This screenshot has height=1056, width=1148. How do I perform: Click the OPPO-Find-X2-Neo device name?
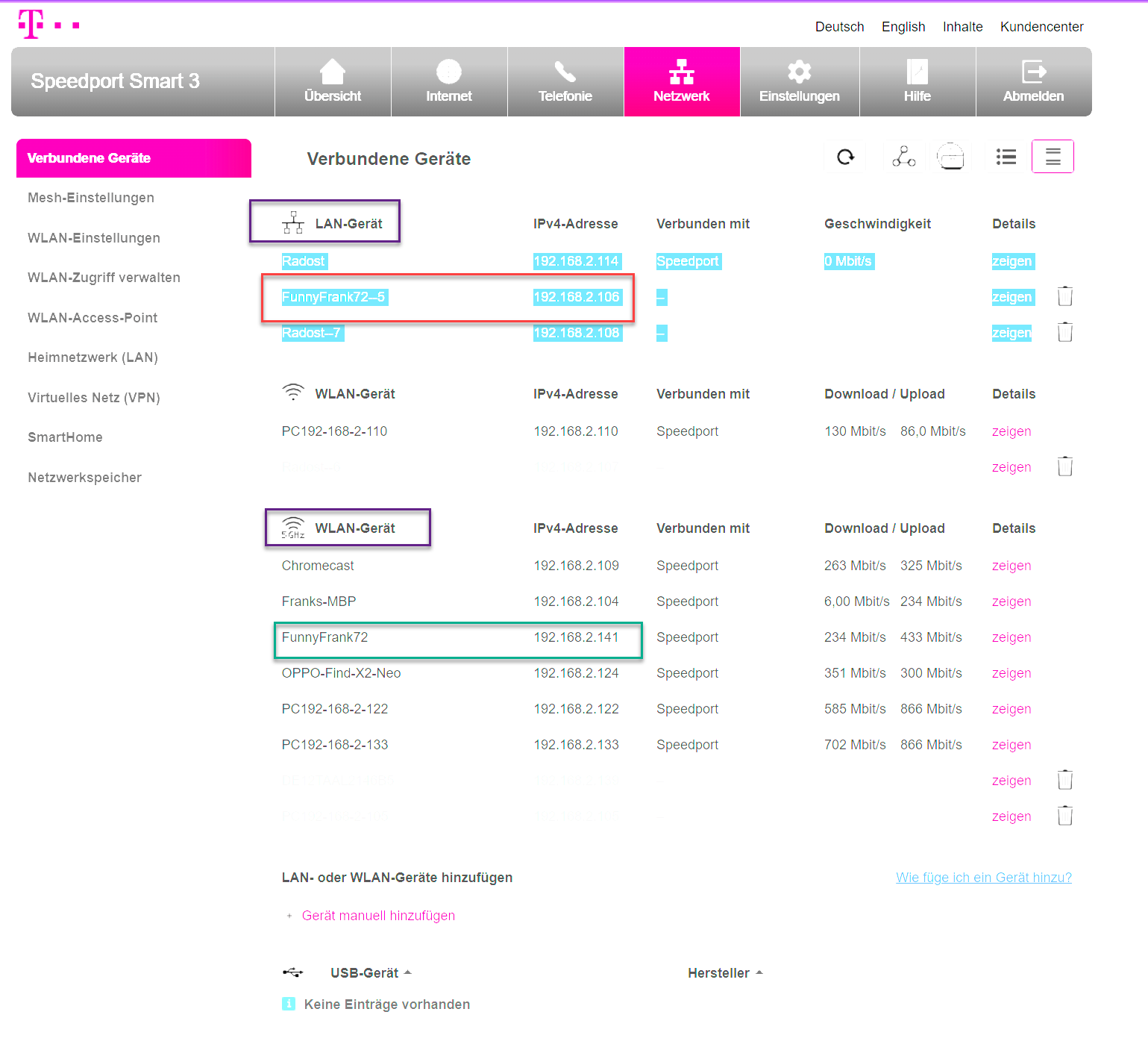point(341,673)
